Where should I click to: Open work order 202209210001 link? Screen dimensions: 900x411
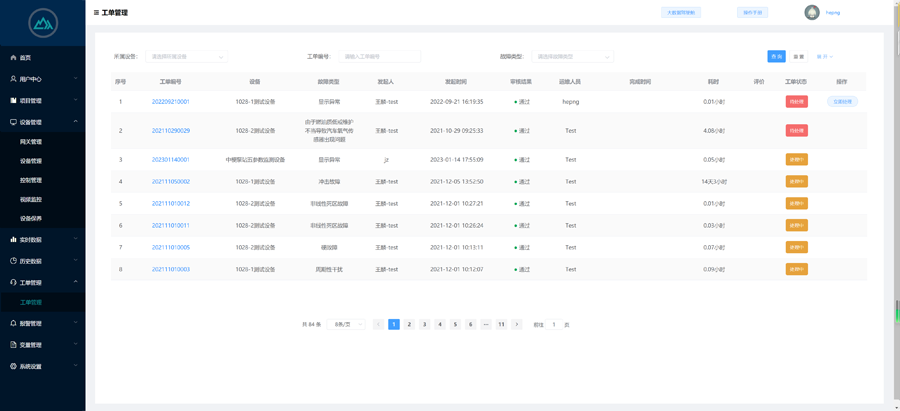pos(170,102)
